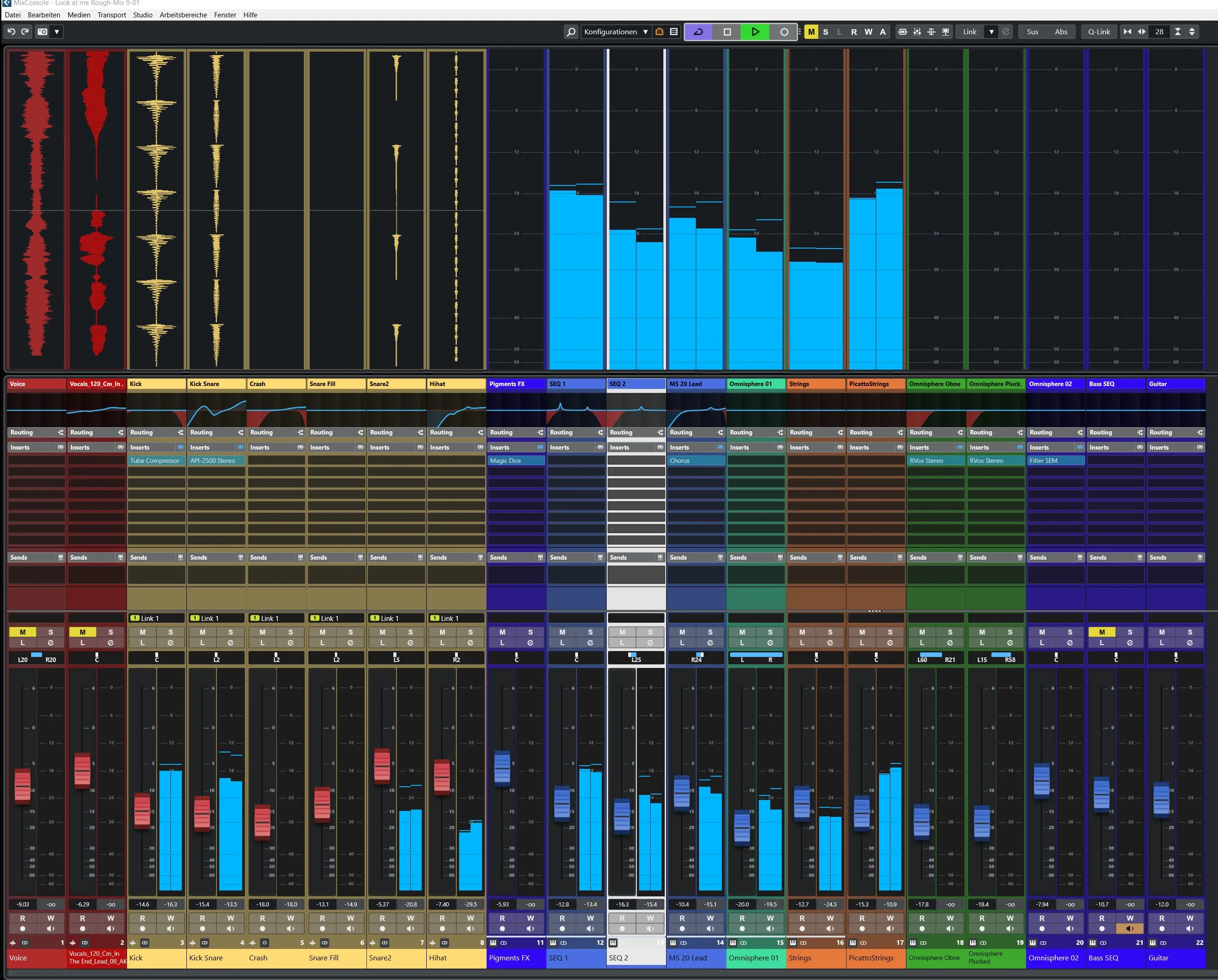The height and width of the screenshot is (980, 1218).
Task: Click the orange channel visibility agents icon
Action: (x=659, y=32)
